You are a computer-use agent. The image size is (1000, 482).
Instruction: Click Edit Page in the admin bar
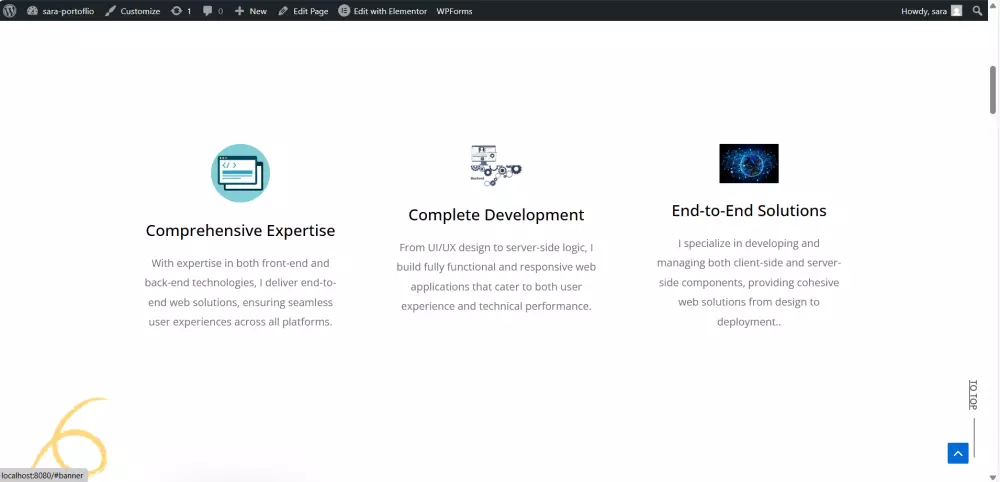tap(303, 11)
